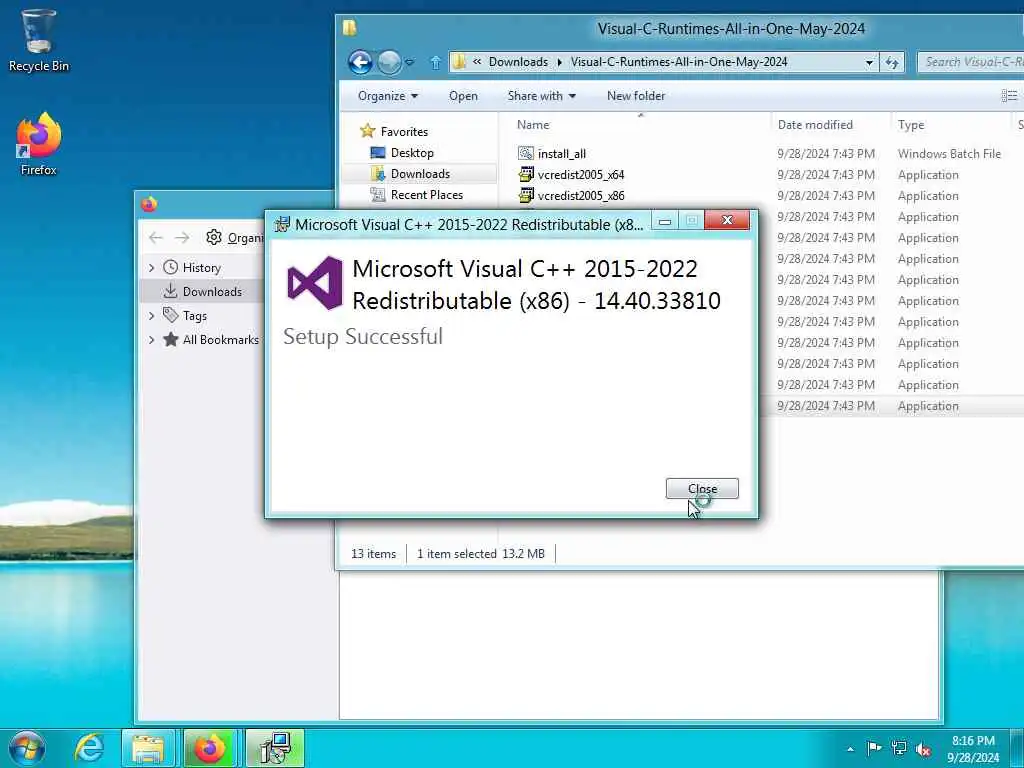Image resolution: width=1024 pixels, height=768 pixels.
Task: Select All Bookmarks in the Library sidebar
Action: click(220, 340)
